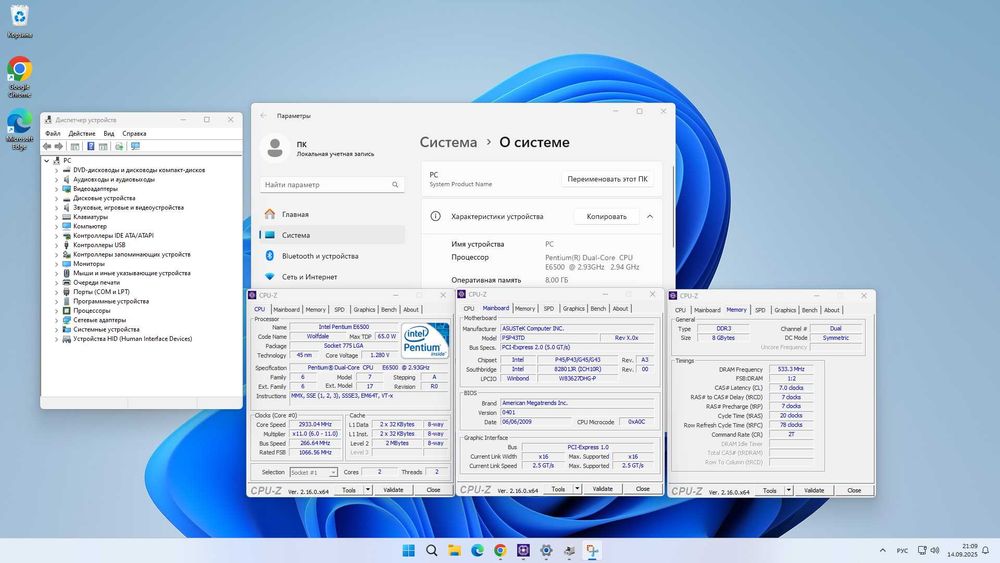Viewport: 1000px width, 563px height.
Task: Select Устройства HID row in Device Manager
Action: tap(132, 339)
